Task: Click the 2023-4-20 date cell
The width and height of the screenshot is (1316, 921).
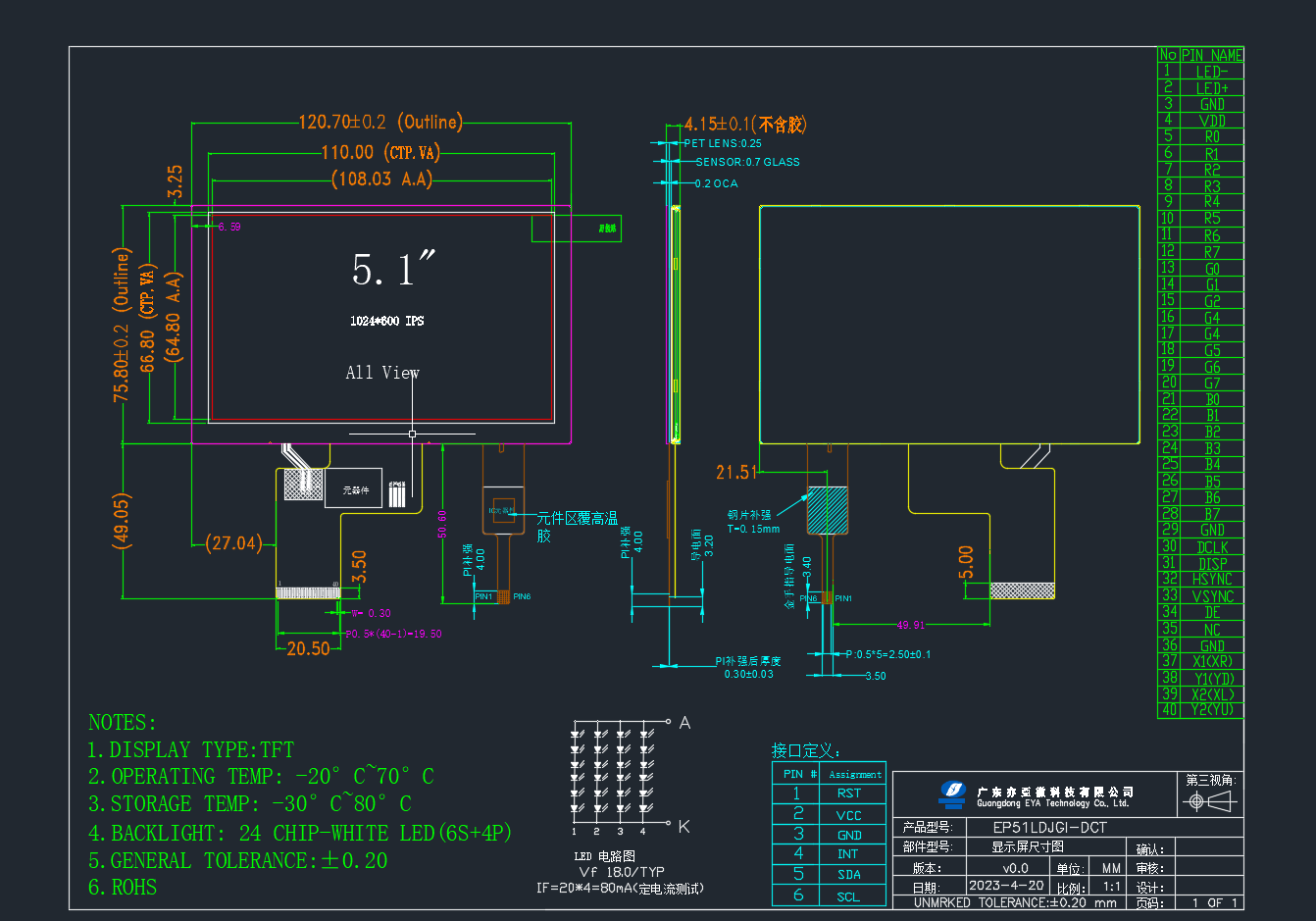Action: [x=1007, y=886]
